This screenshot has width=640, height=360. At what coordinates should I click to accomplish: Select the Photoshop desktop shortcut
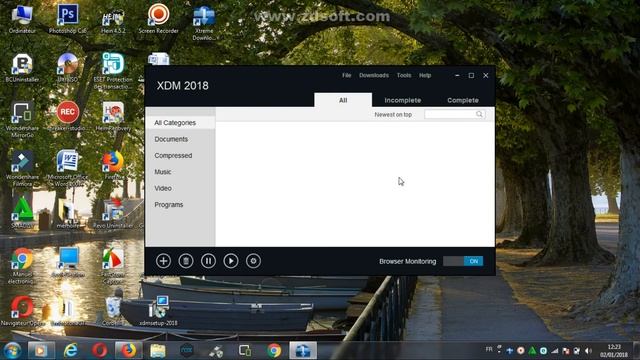[x=68, y=18]
